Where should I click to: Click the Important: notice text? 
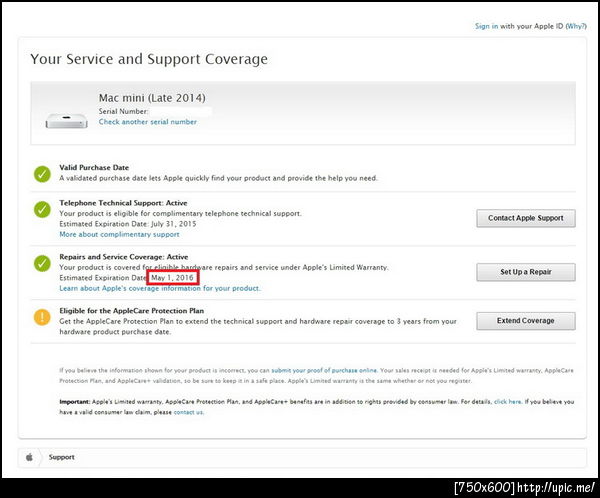[x=316, y=407]
